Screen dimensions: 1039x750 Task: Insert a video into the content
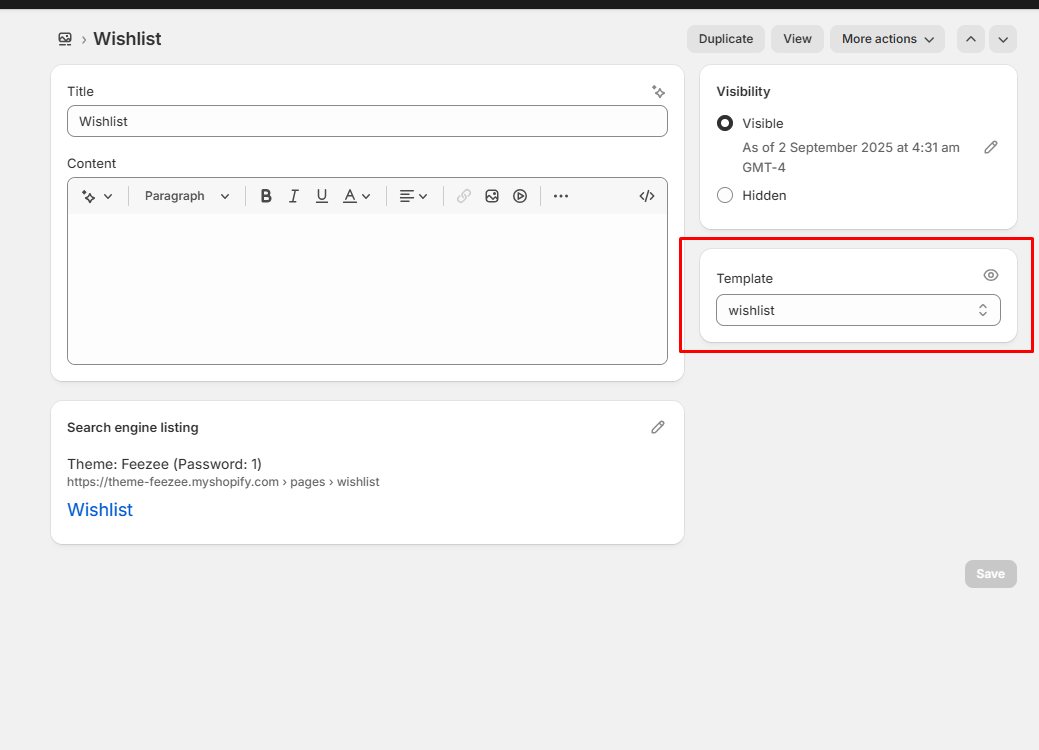(520, 196)
